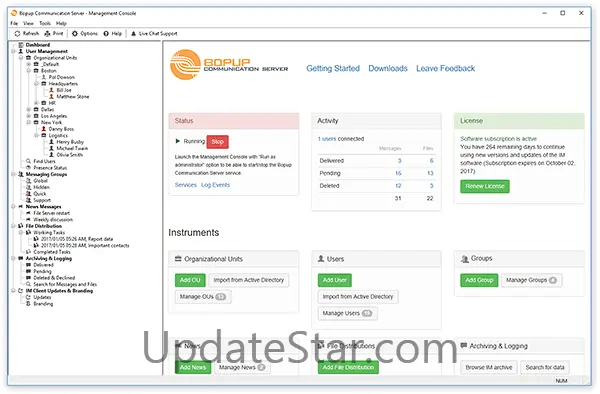Click the IM Client Updates & Branding icon

tap(21, 291)
